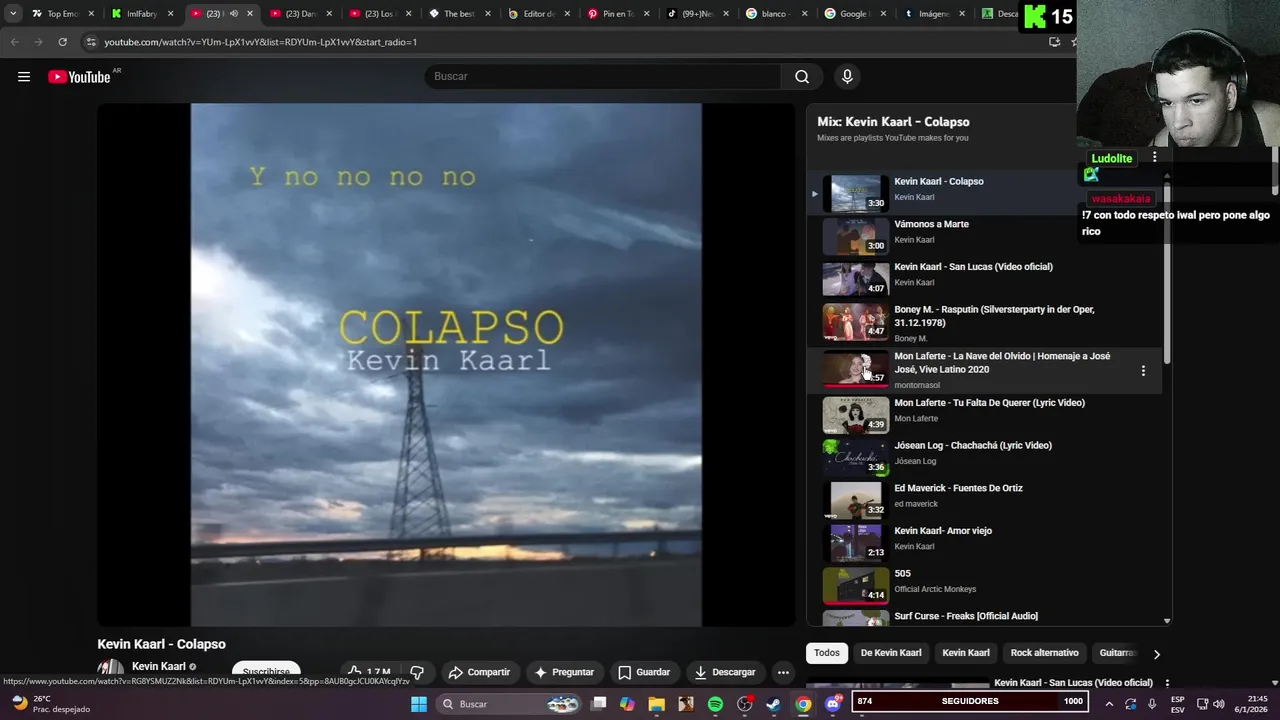Open OBS Studio from the taskbar

coord(744,704)
